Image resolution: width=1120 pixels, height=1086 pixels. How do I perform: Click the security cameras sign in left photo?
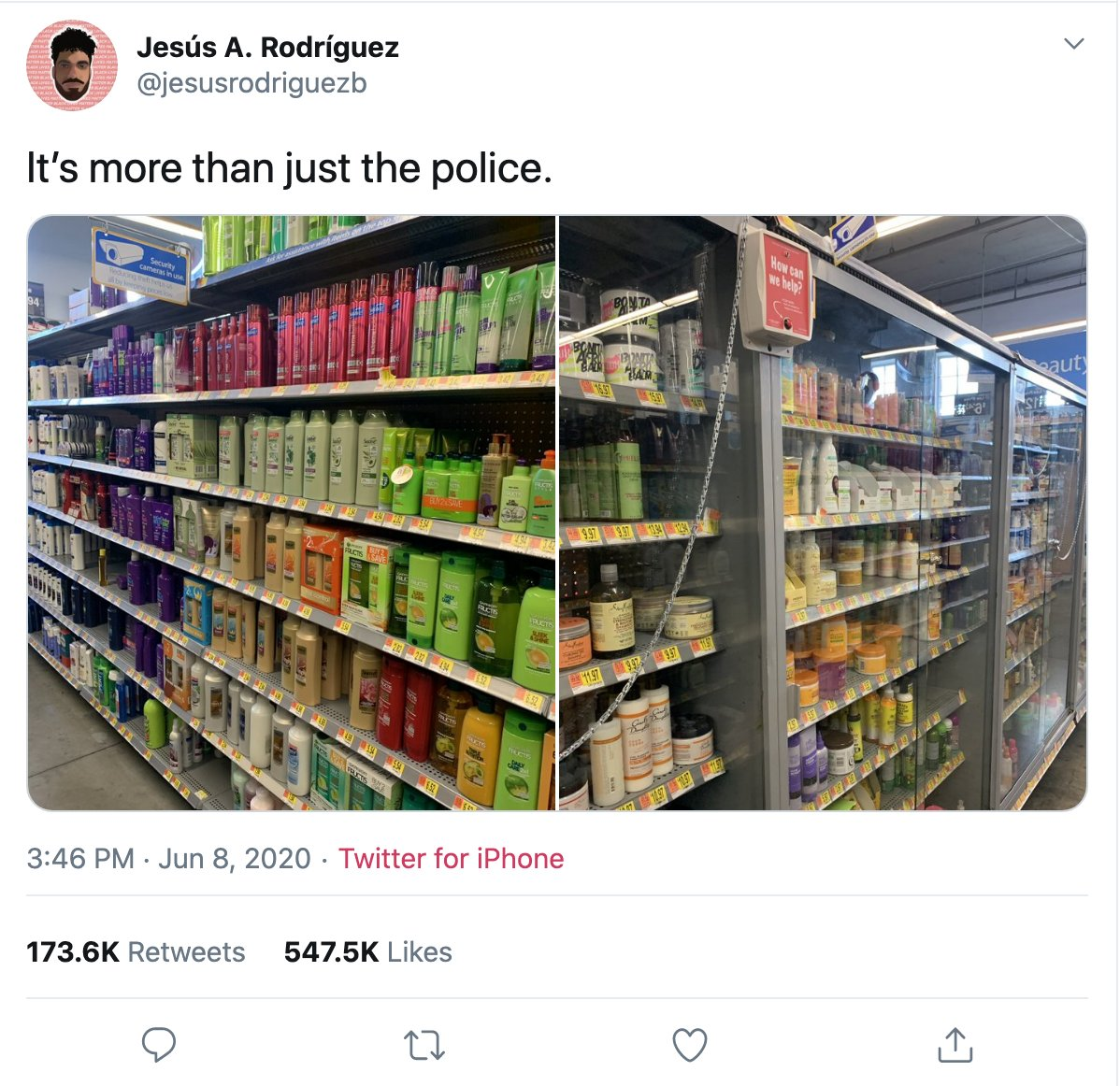141,264
